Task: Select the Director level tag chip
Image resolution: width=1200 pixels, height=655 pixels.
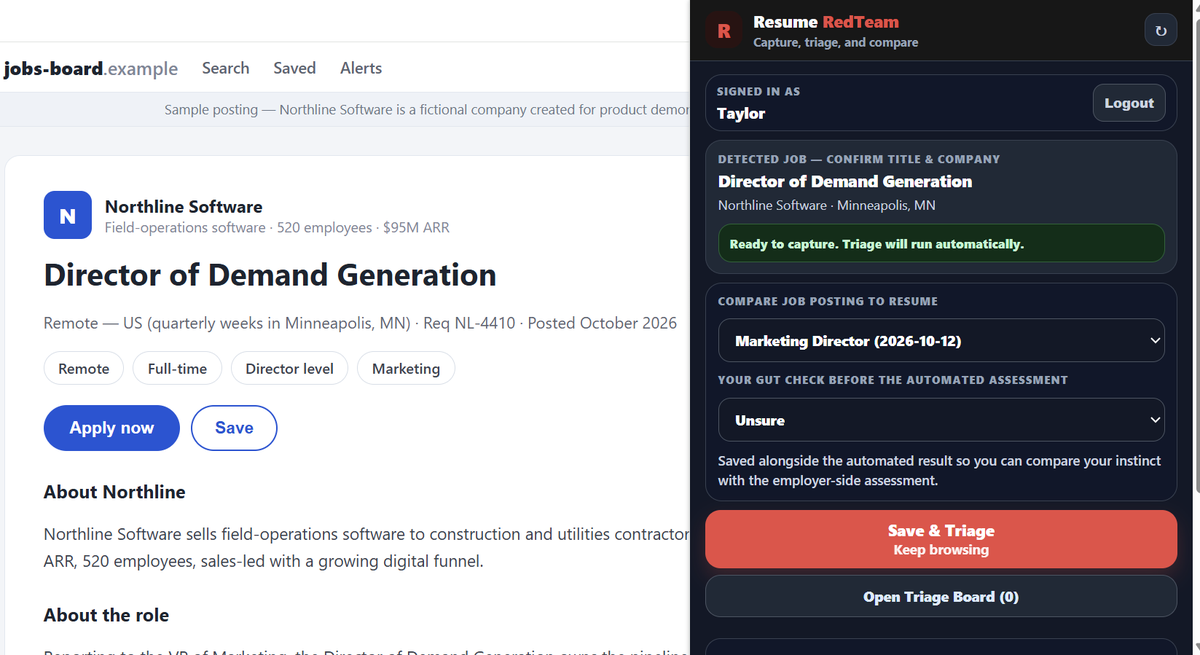Action: click(x=289, y=369)
